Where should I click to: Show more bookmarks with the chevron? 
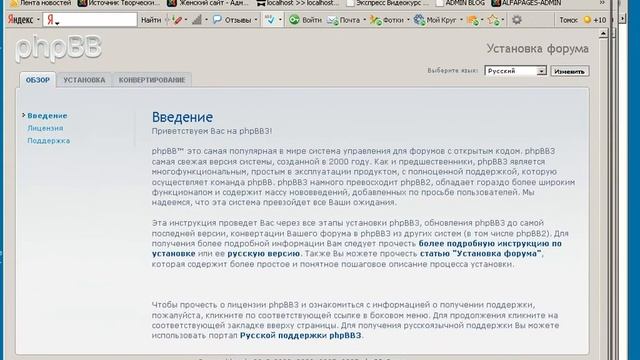602,3
